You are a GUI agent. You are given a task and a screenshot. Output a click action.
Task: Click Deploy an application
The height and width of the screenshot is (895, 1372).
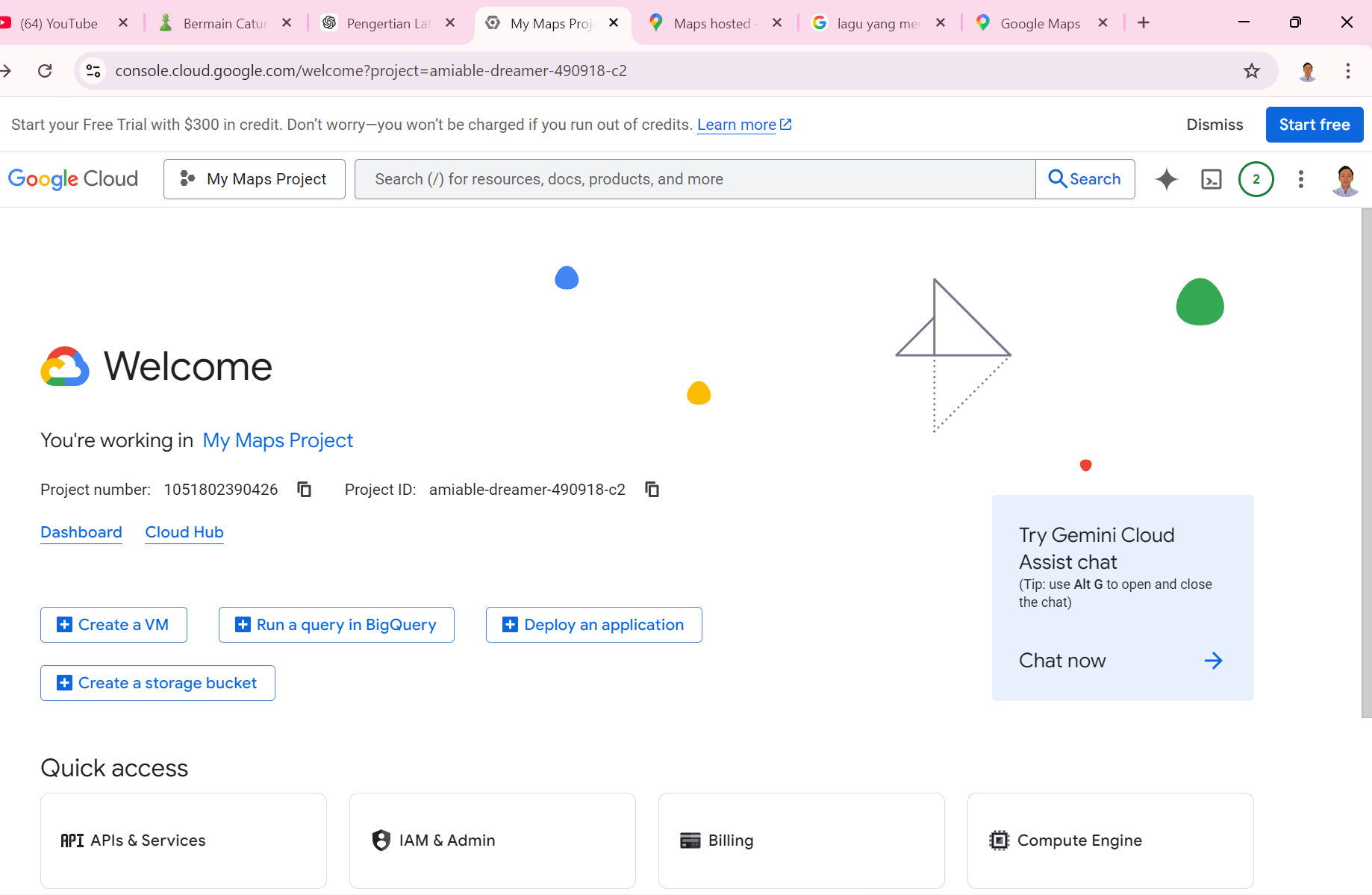[594, 625]
